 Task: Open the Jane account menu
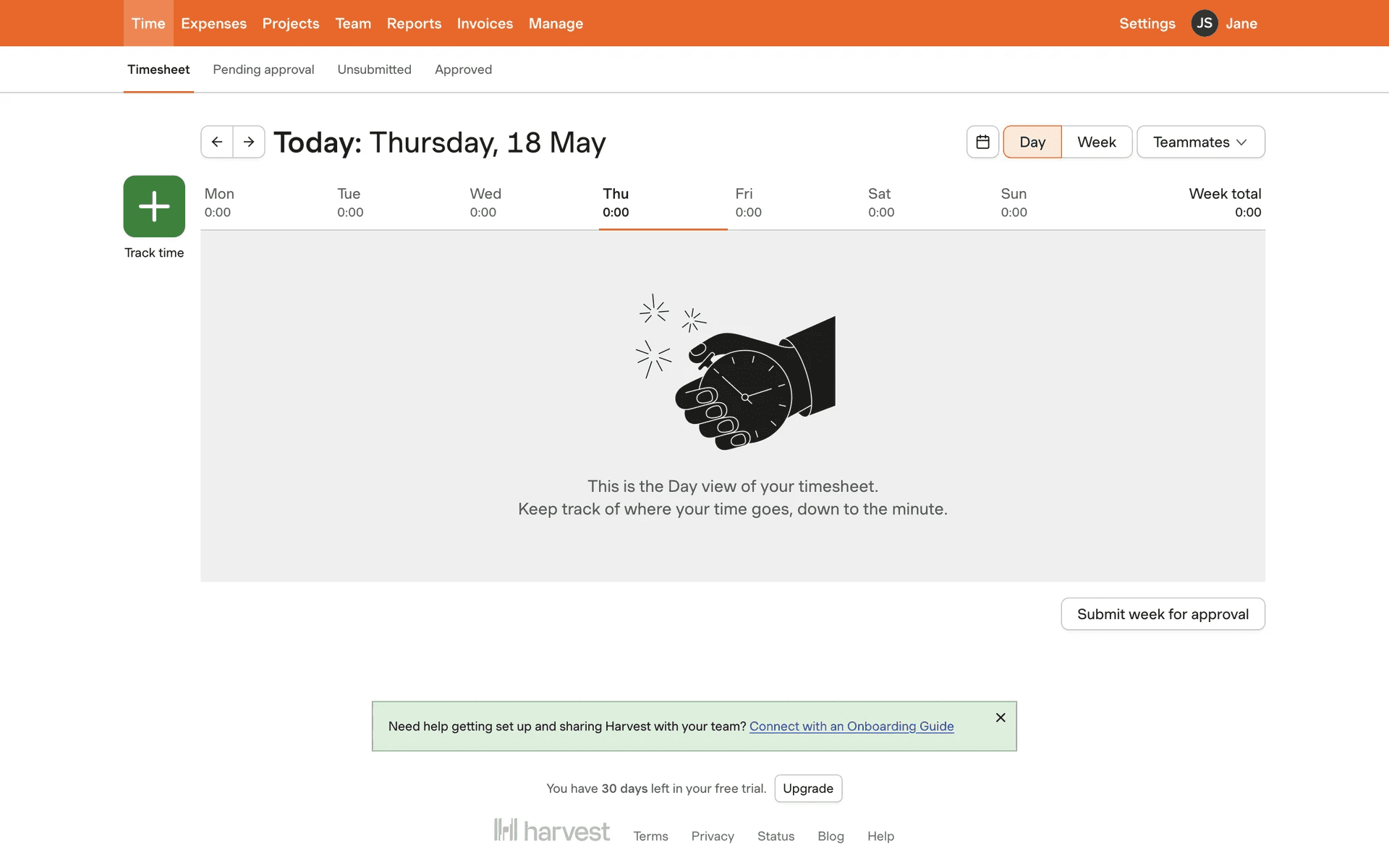1241,23
